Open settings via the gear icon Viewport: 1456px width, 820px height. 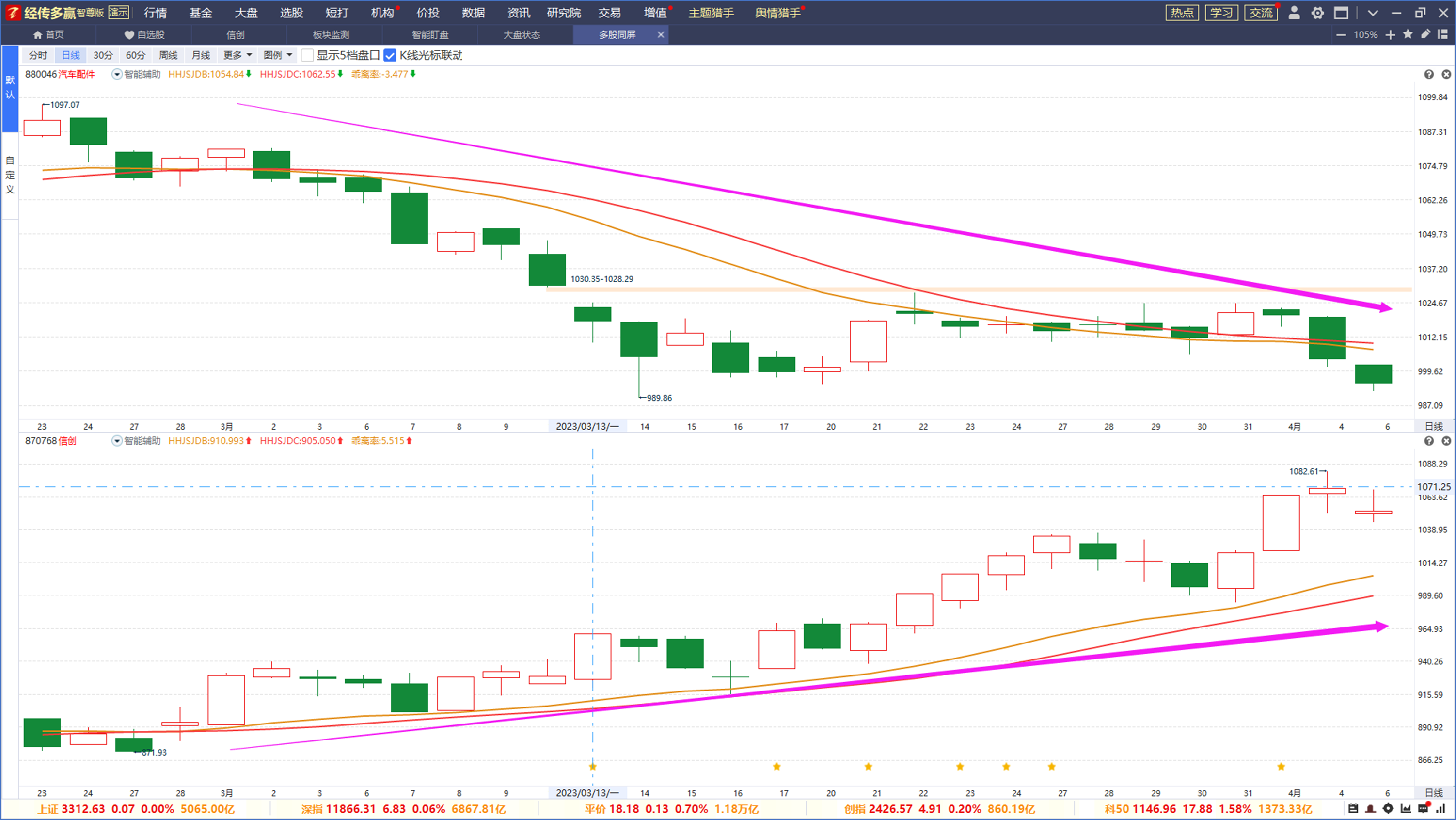1317,13
